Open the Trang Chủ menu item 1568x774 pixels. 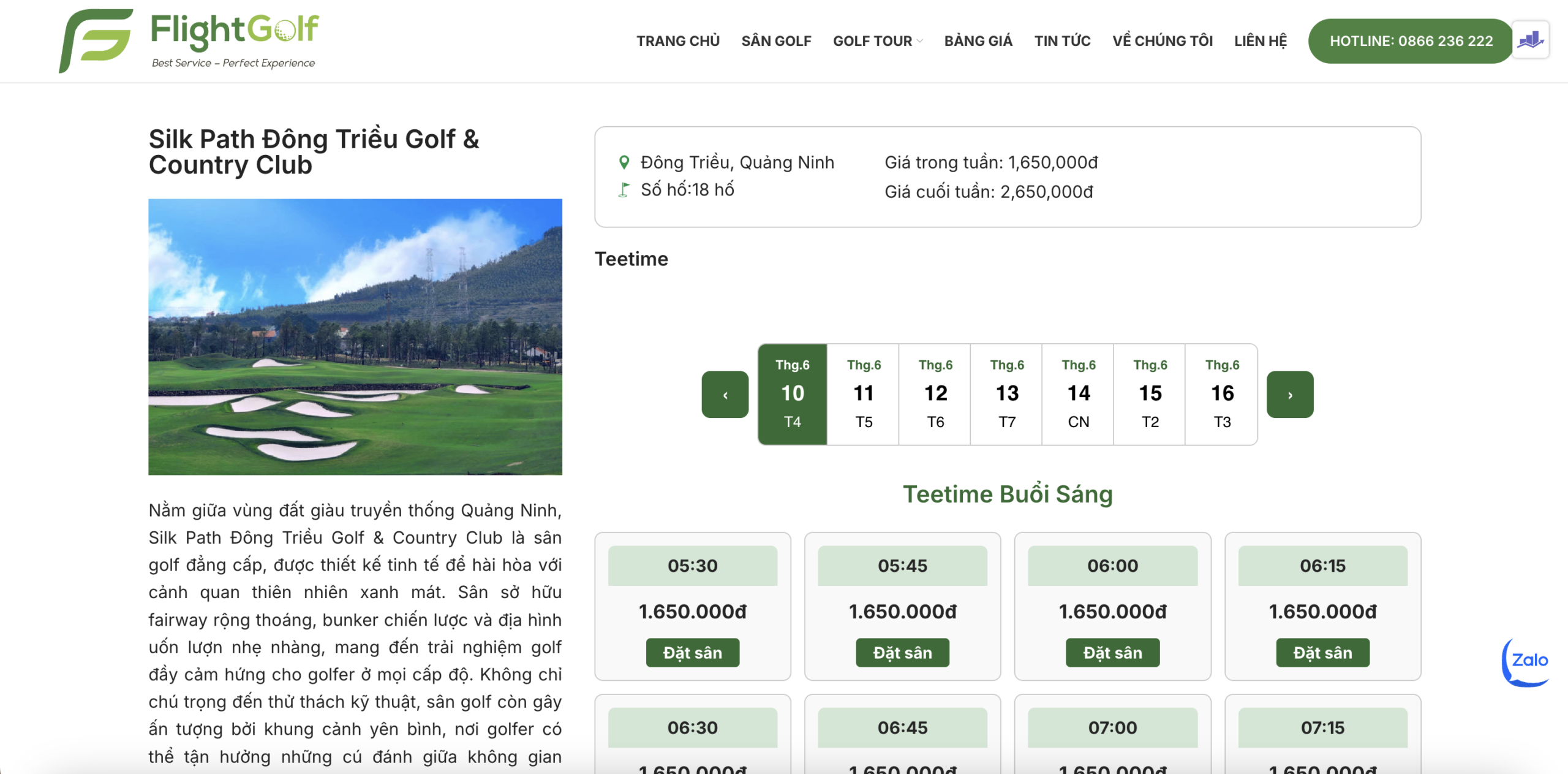[678, 41]
